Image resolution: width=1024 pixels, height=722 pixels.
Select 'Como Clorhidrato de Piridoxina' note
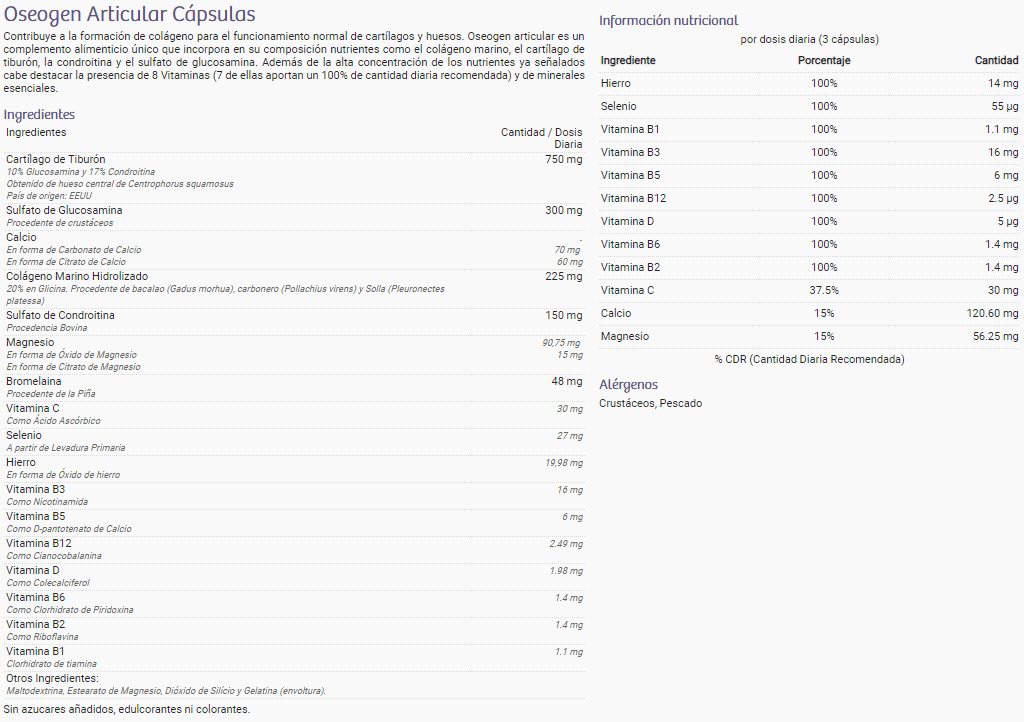(70, 610)
